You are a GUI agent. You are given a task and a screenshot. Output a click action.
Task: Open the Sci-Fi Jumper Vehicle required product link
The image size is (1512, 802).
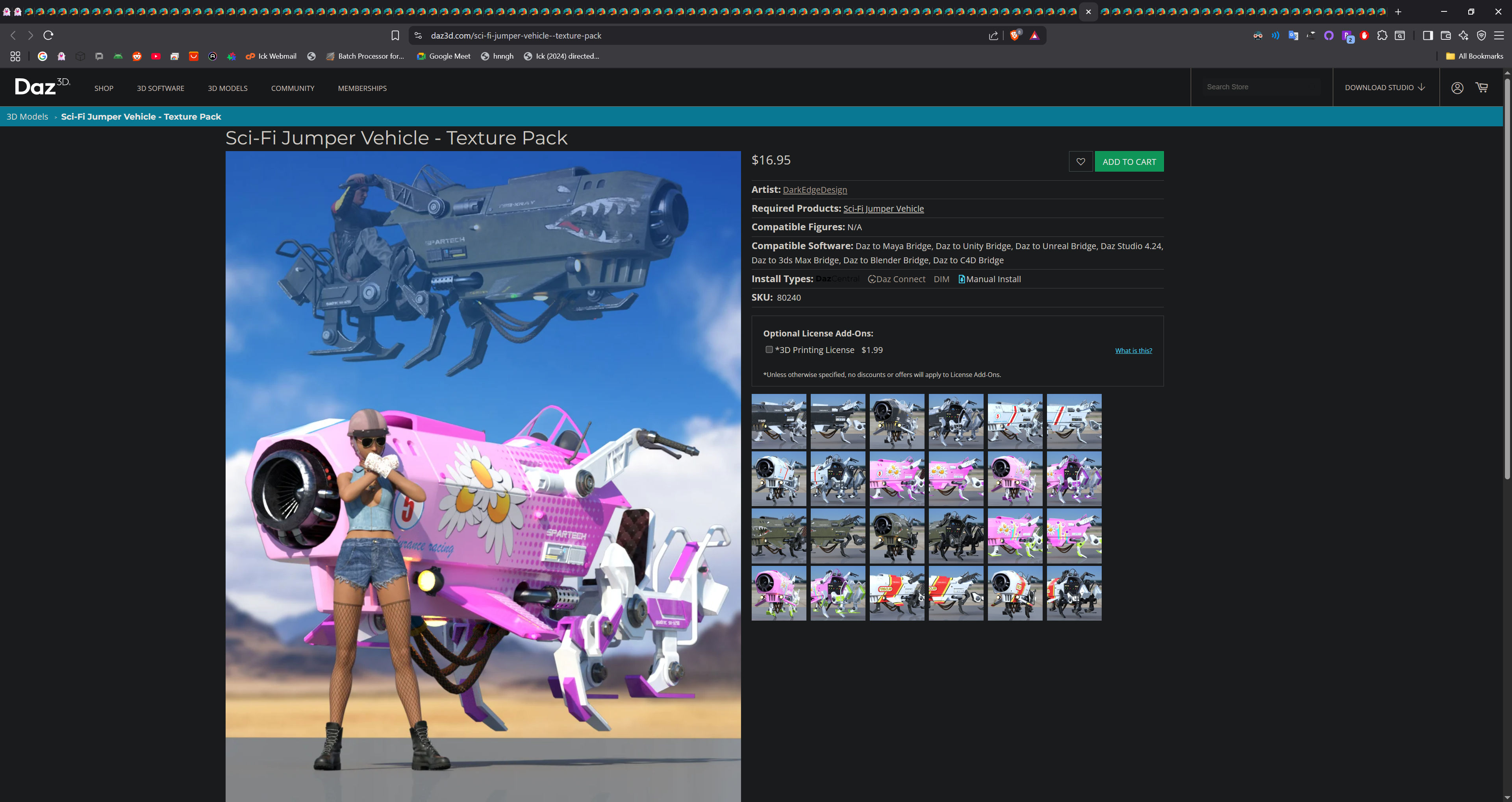[x=883, y=208]
